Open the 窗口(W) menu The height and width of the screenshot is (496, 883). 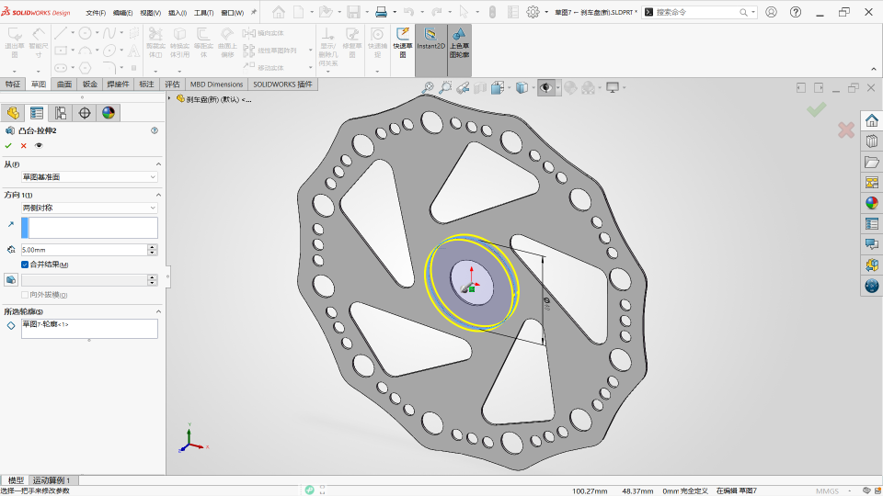(232, 12)
